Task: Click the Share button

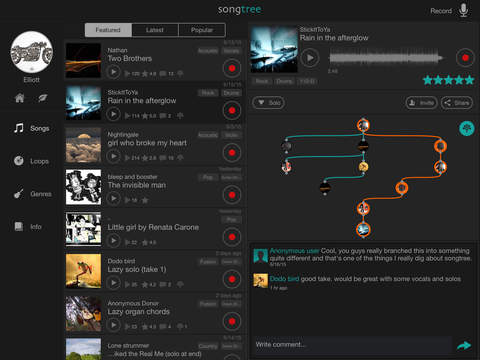Action: pyautogui.click(x=457, y=103)
